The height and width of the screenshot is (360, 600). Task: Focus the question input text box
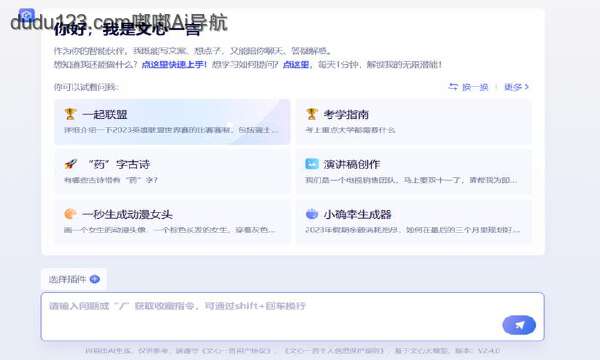[292, 317]
